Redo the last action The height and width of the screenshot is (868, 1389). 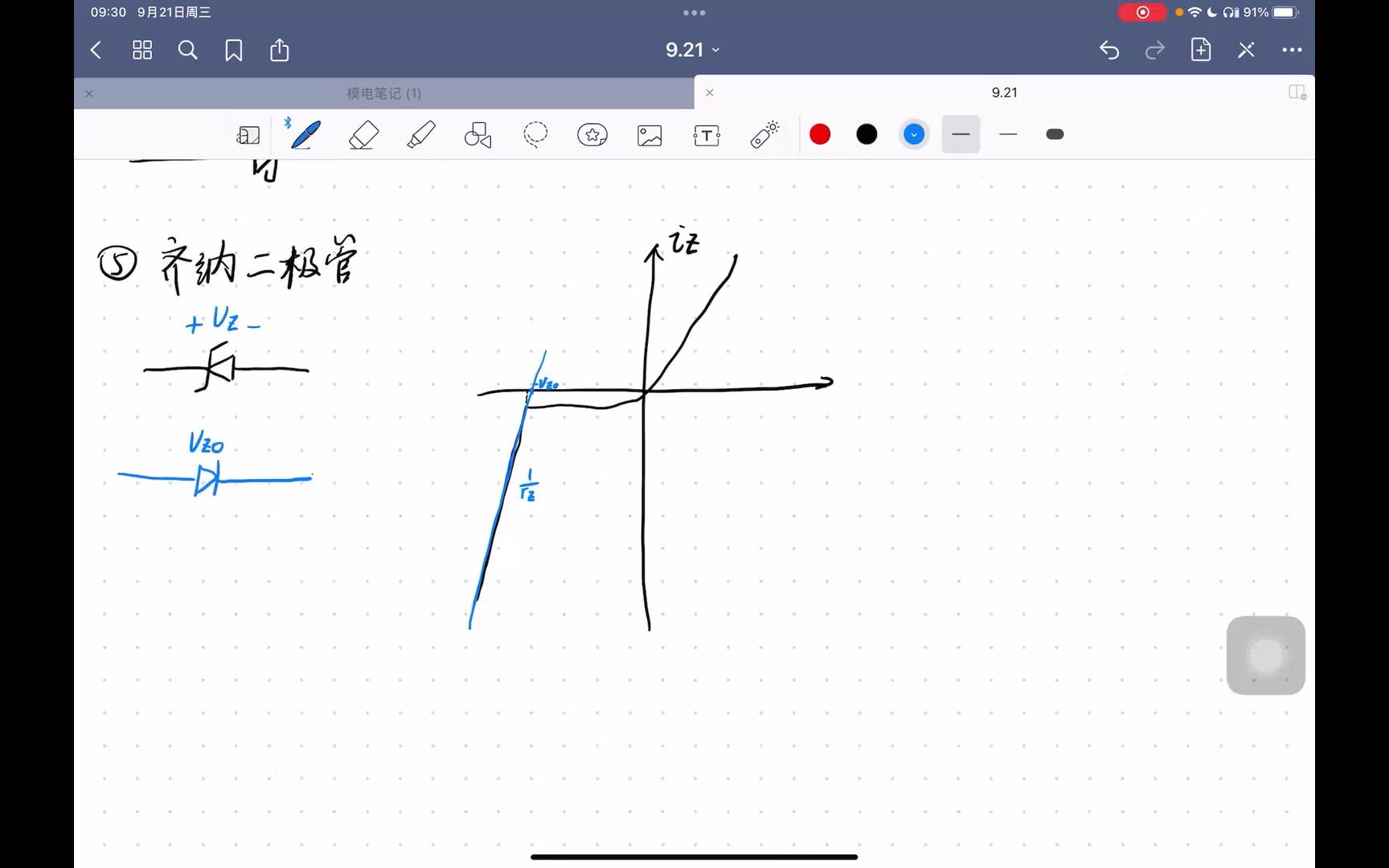1155,50
